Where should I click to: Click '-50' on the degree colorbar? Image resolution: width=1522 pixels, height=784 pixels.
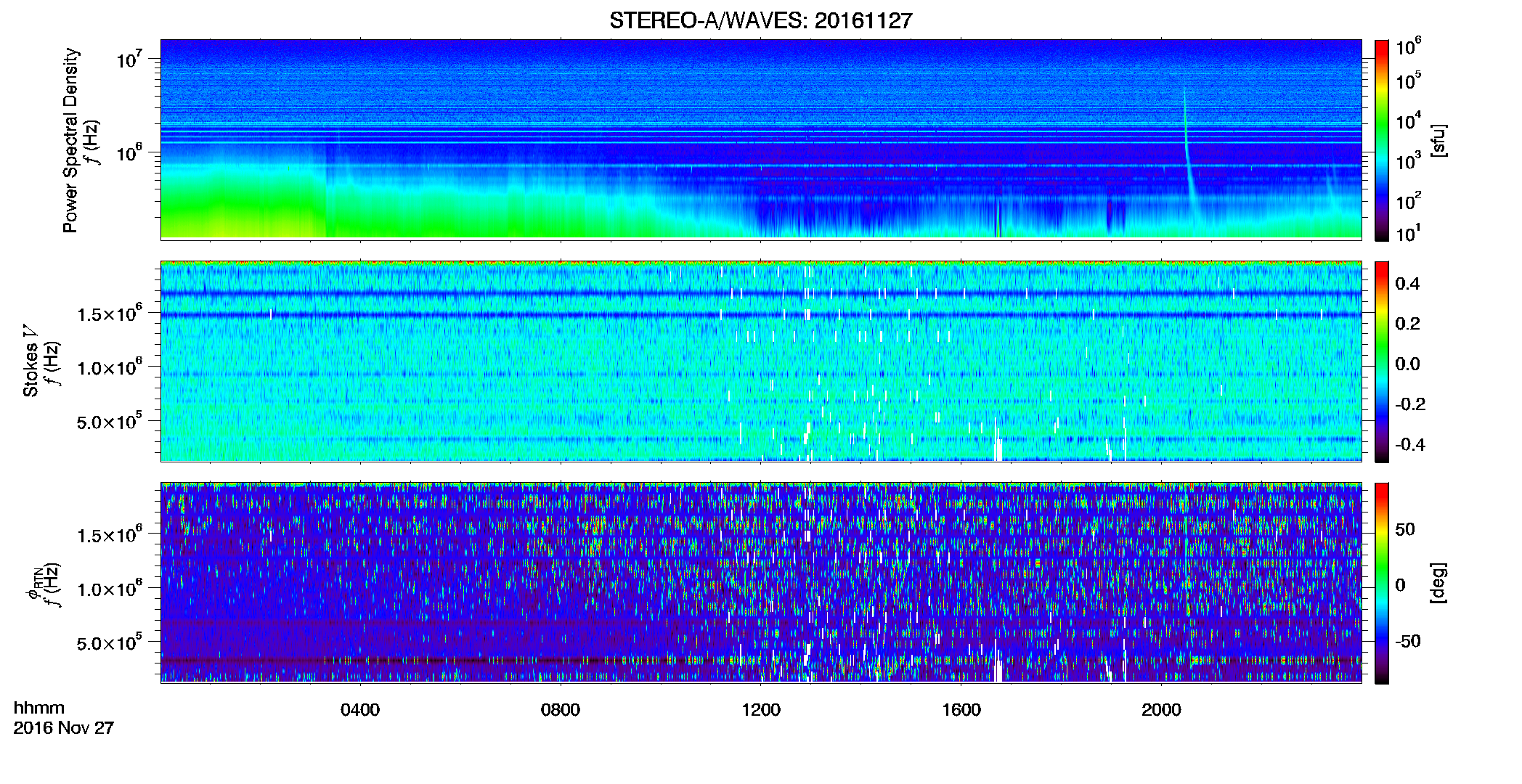coord(1407,641)
